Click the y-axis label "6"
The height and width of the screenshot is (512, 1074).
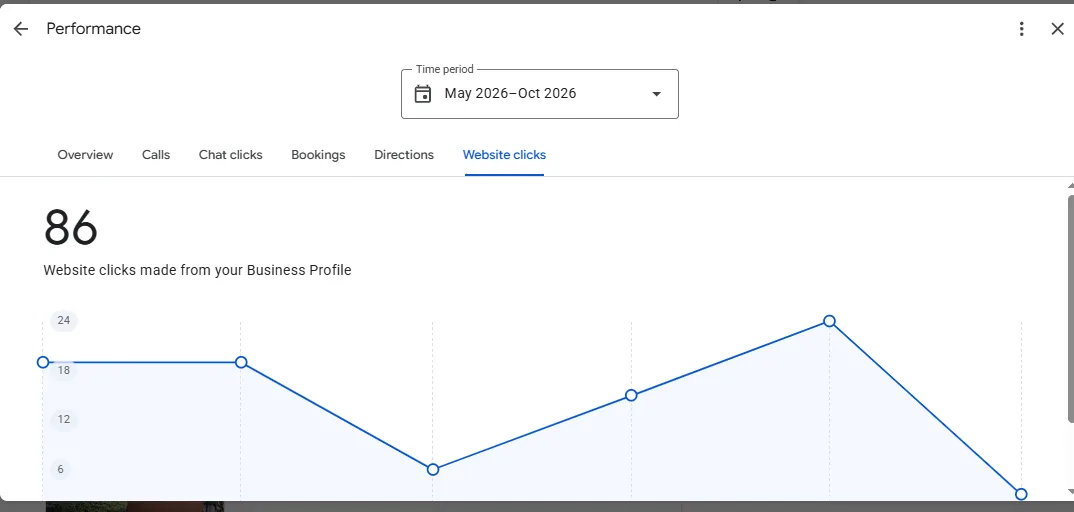pyautogui.click(x=60, y=470)
